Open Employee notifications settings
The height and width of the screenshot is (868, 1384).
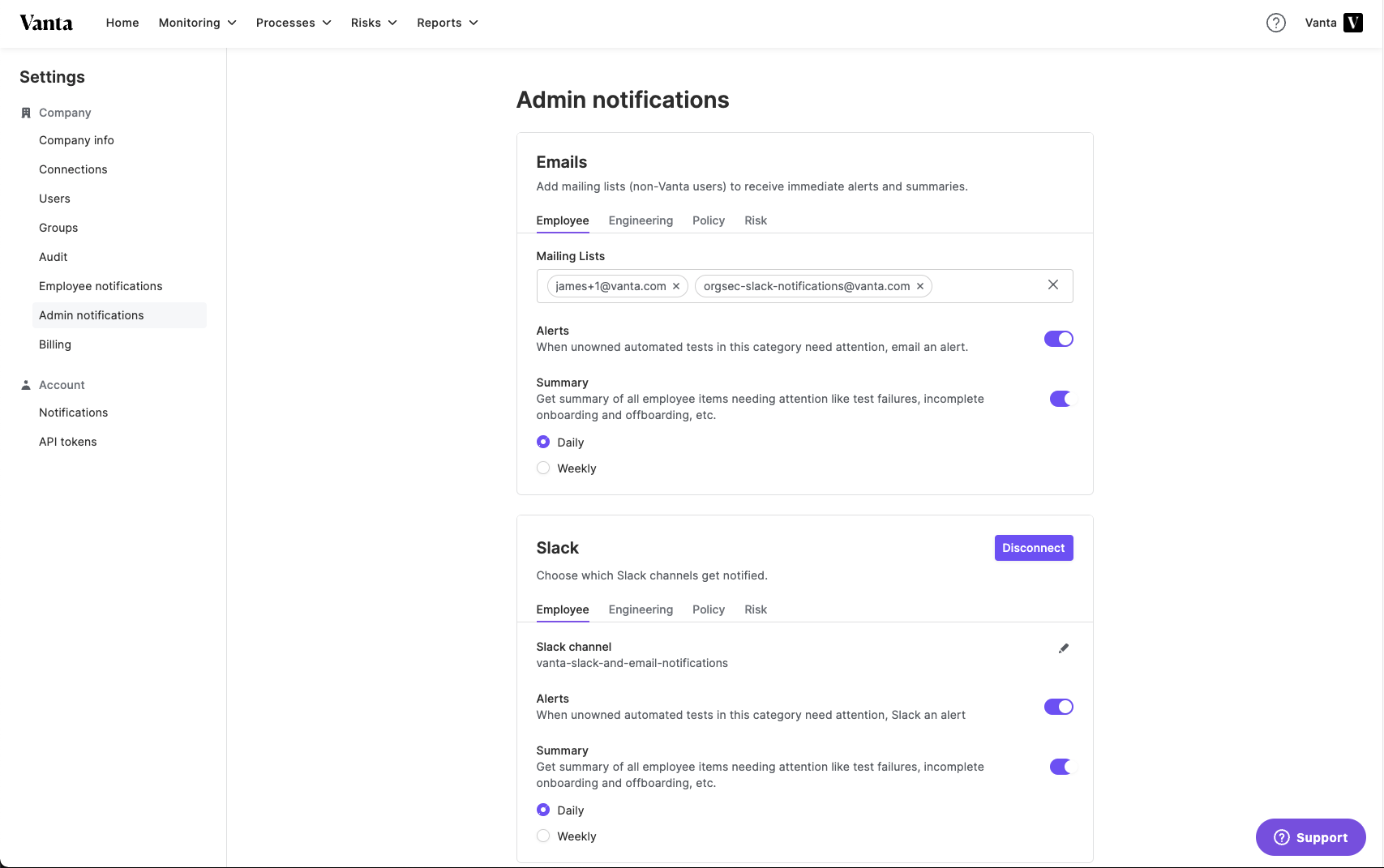pos(101,286)
